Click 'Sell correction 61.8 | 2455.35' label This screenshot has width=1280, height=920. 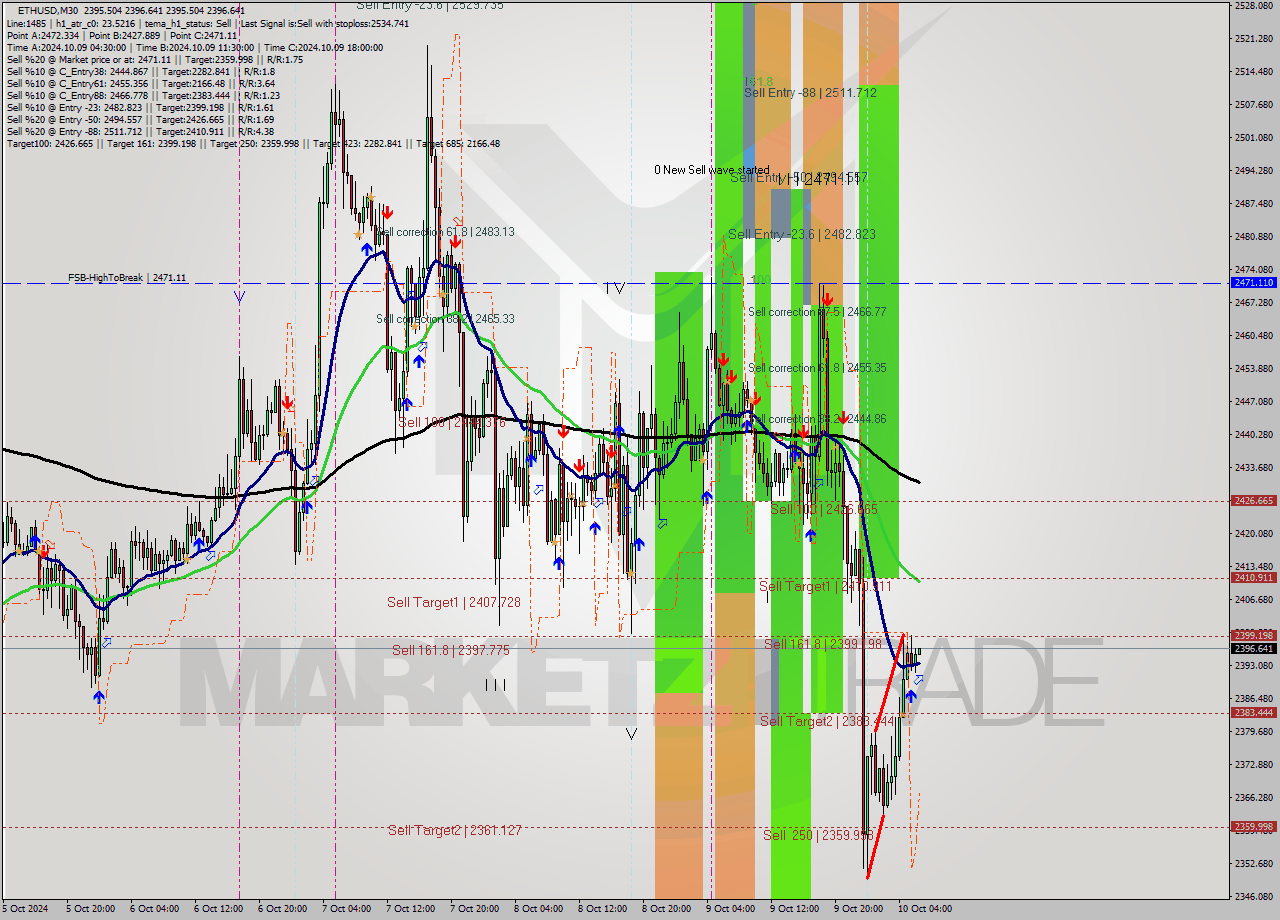pyautogui.click(x=817, y=368)
